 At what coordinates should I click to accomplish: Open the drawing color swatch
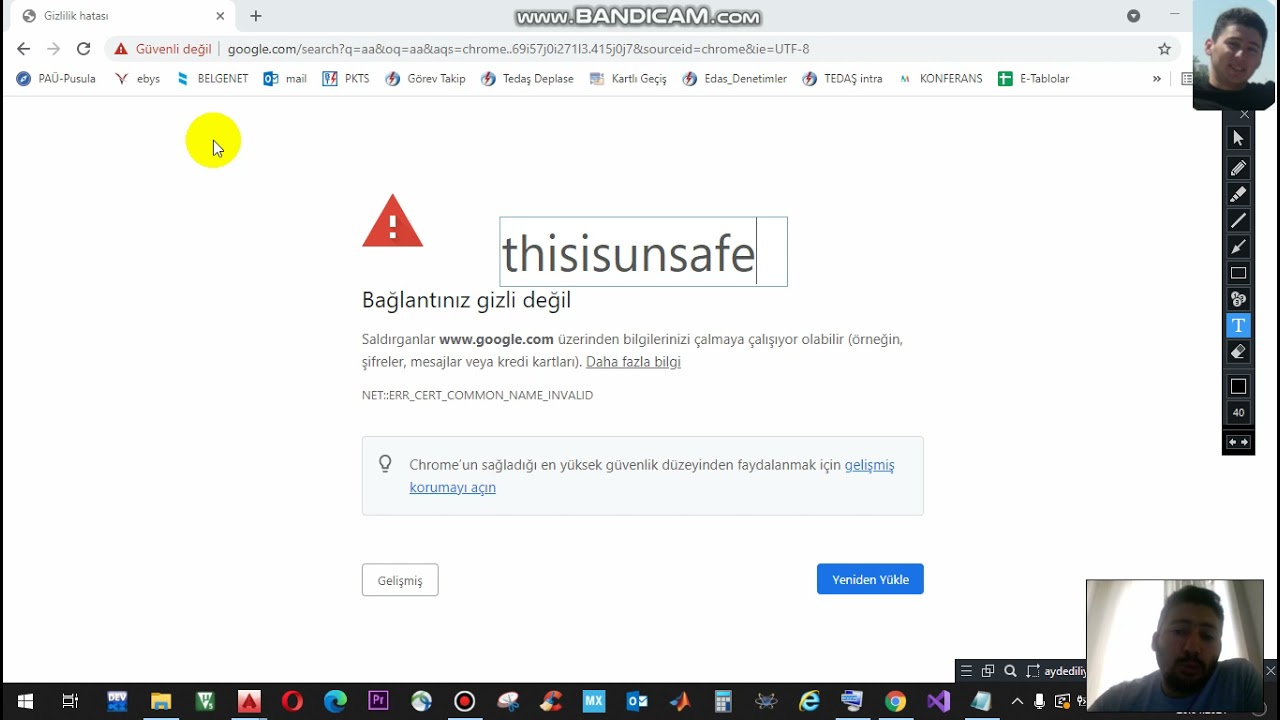coord(1238,386)
